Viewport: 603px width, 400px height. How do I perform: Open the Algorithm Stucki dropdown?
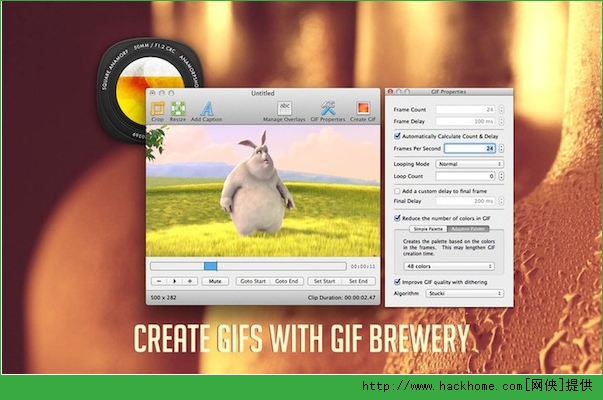(465, 293)
